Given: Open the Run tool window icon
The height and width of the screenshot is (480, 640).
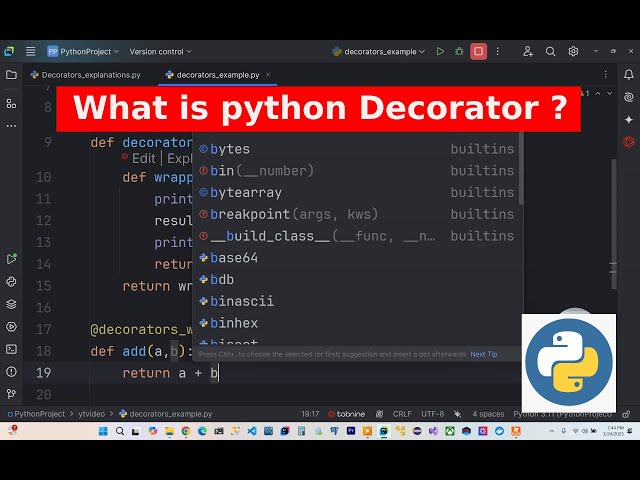Looking at the screenshot, I should point(11,259).
